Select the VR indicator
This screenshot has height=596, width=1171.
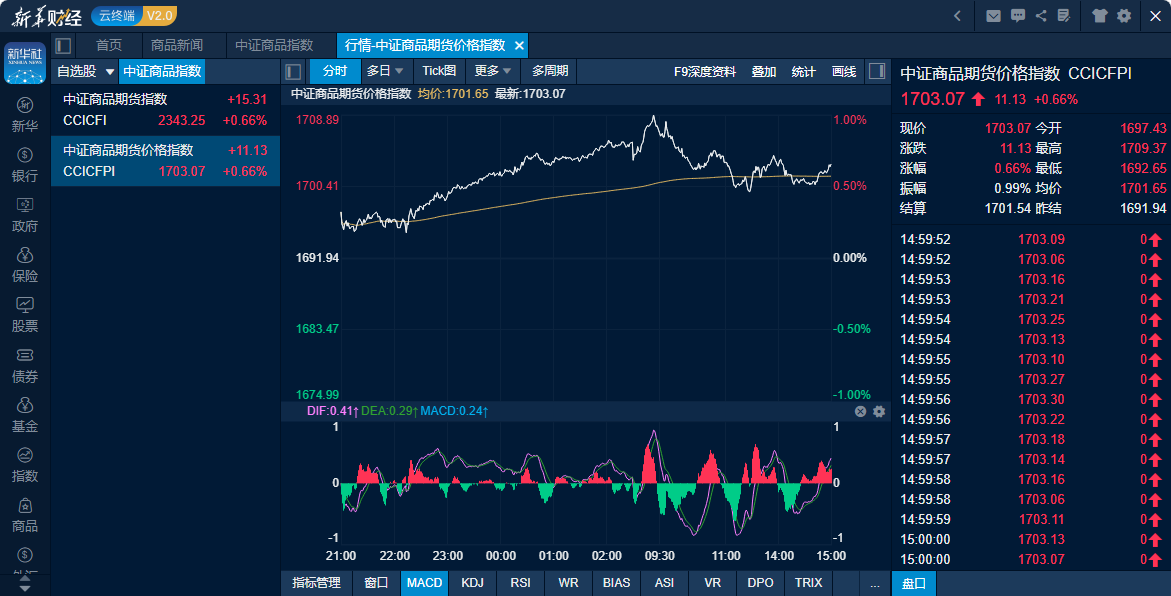click(x=712, y=583)
